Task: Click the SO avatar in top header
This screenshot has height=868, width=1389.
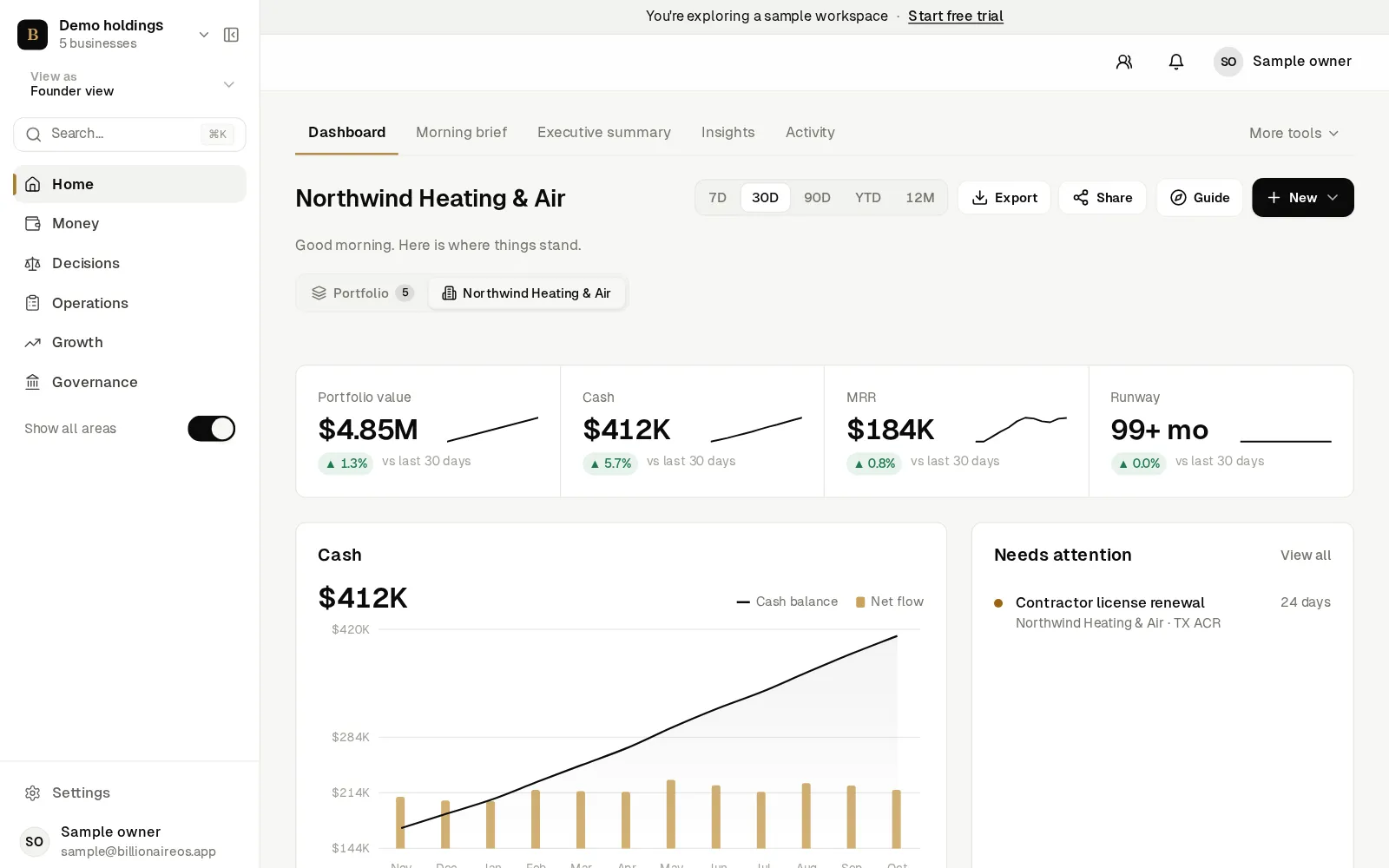Action: pyautogui.click(x=1228, y=62)
